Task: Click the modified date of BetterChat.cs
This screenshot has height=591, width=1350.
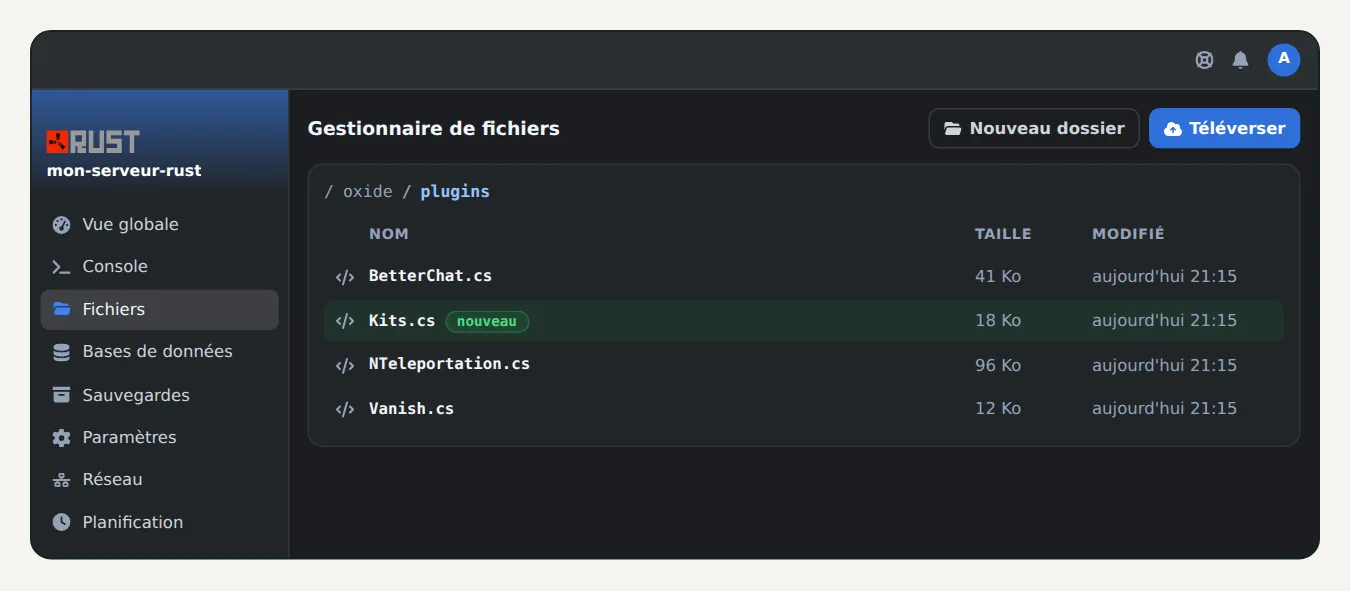Action: tap(1164, 276)
